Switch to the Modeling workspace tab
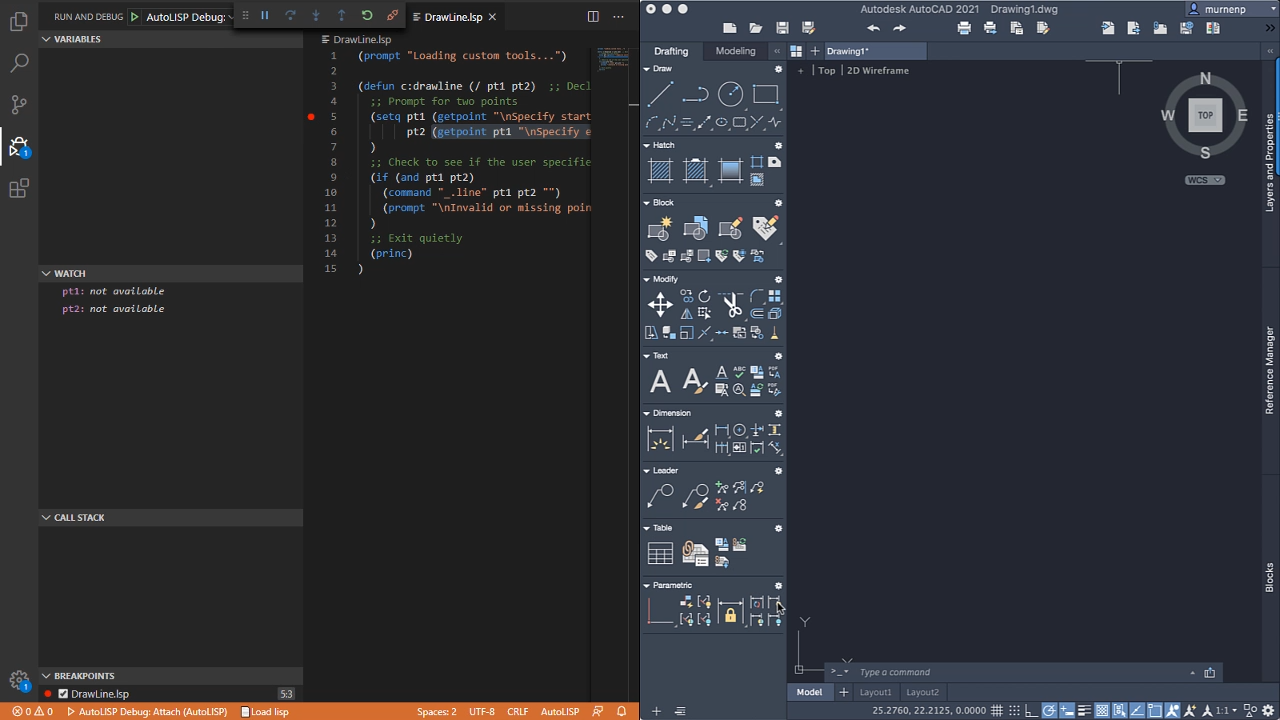The image size is (1280, 720). [735, 51]
